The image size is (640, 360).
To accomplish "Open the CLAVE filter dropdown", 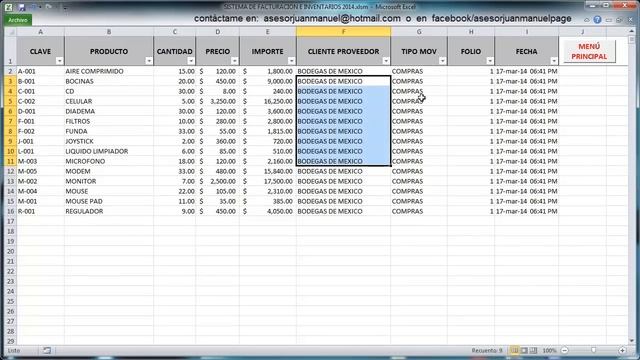I will [x=59, y=61].
